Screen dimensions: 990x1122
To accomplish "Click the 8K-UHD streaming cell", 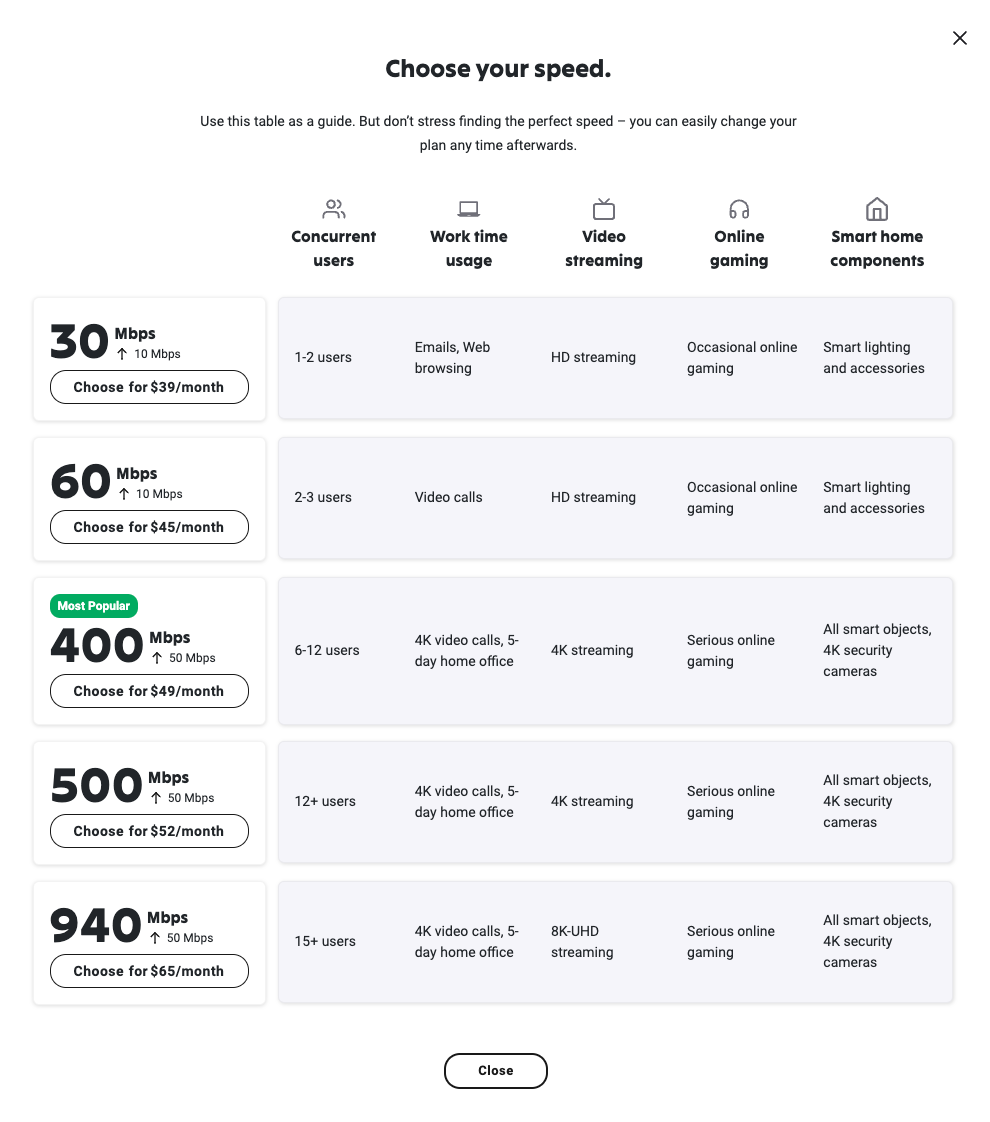I will coord(582,942).
